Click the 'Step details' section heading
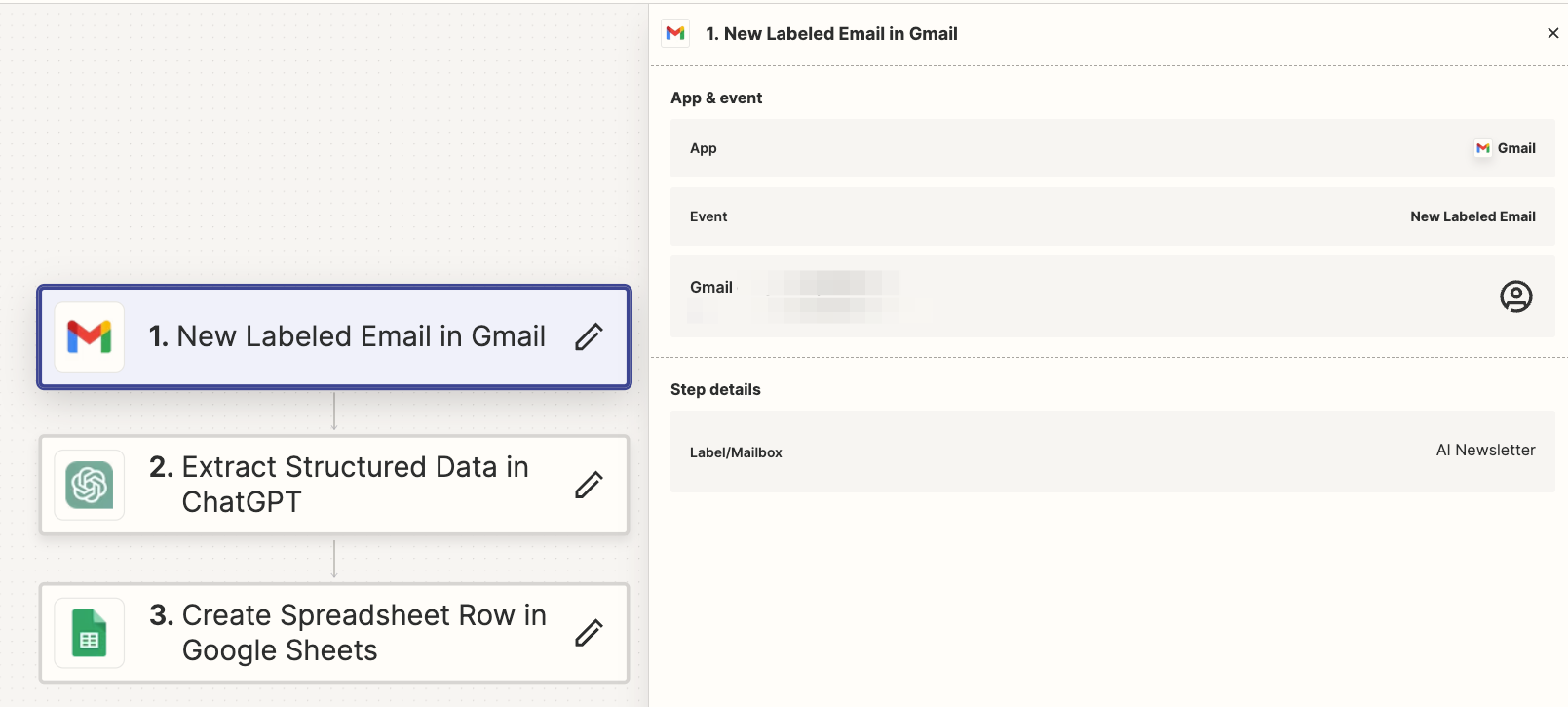The height and width of the screenshot is (707, 1568). coord(715,389)
